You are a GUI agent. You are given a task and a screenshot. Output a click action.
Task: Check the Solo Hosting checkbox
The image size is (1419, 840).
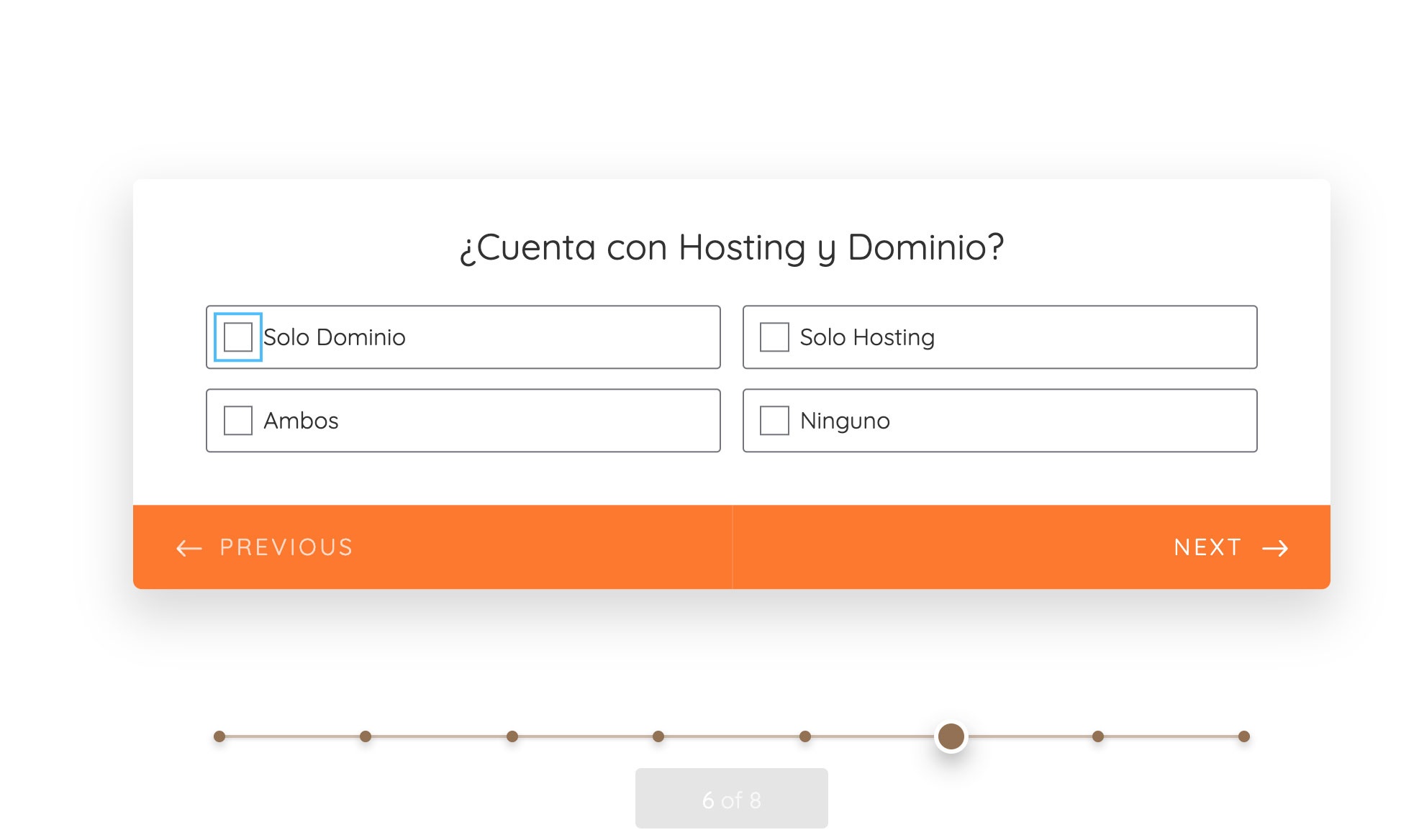[x=775, y=337]
